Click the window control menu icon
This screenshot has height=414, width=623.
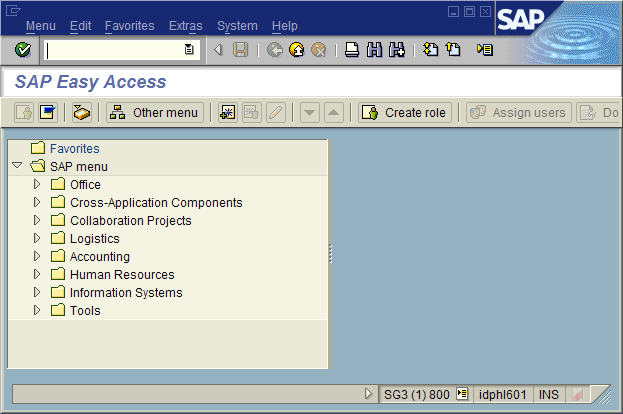click(13, 10)
